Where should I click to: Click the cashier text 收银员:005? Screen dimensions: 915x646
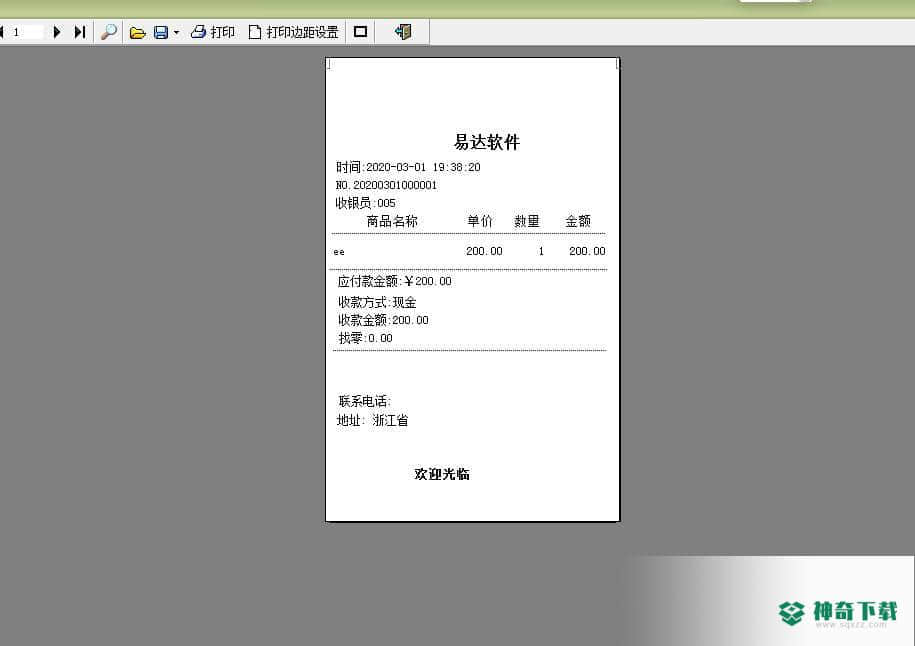click(x=365, y=203)
